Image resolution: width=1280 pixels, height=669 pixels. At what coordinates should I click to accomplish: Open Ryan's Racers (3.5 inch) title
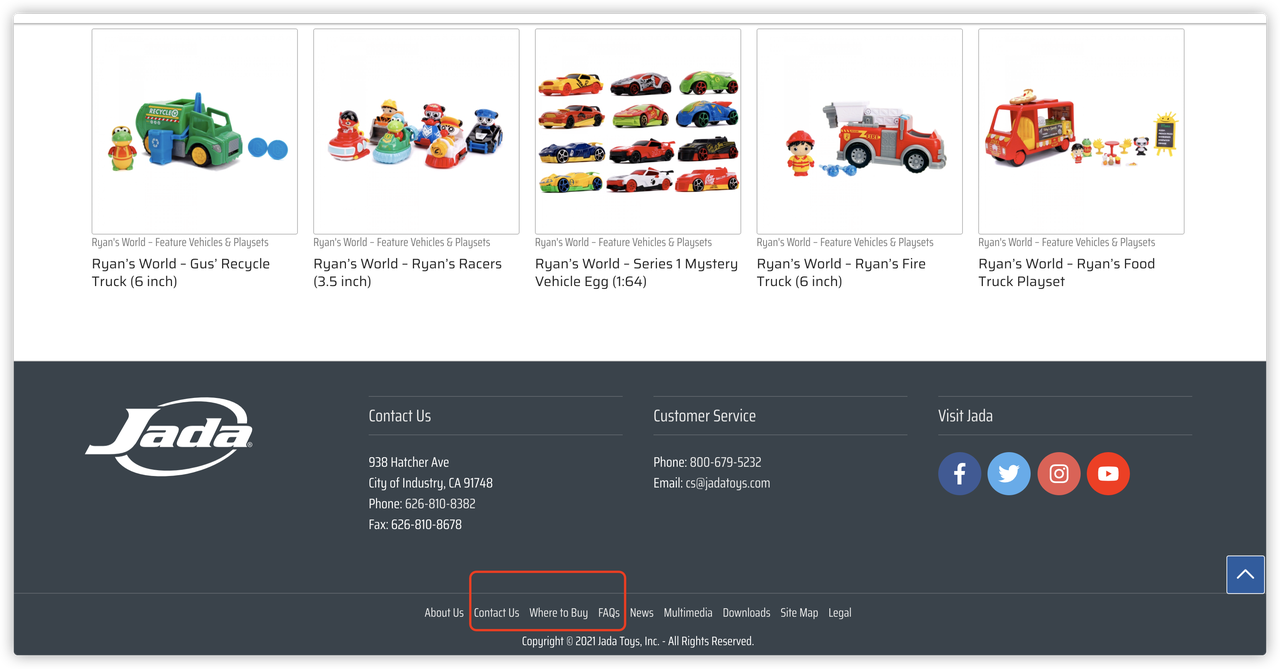tap(407, 273)
